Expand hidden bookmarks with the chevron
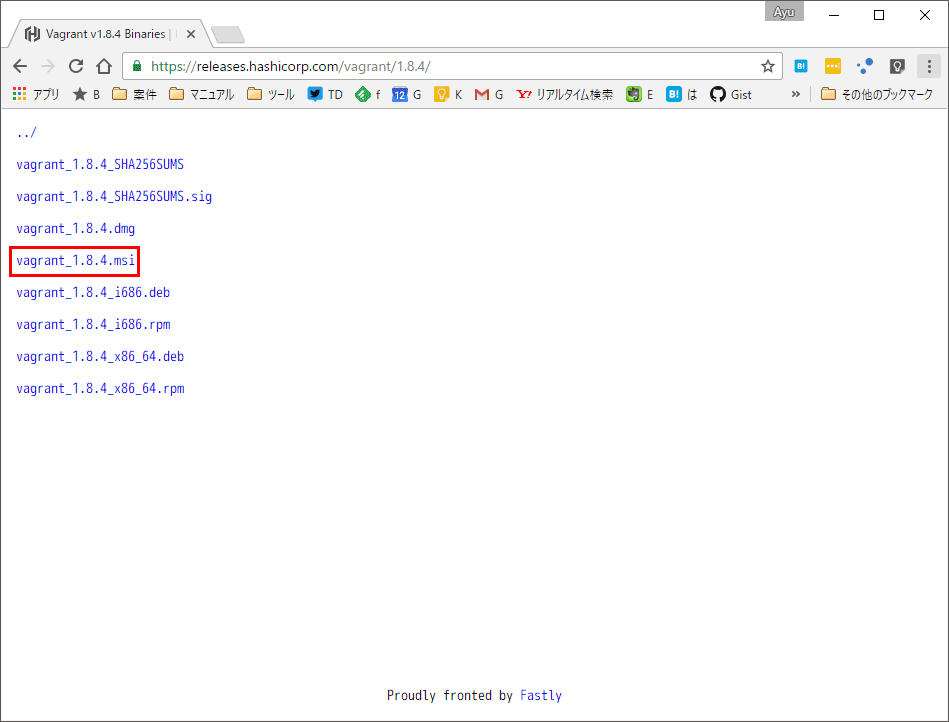This screenshot has height=722, width=949. (x=795, y=94)
